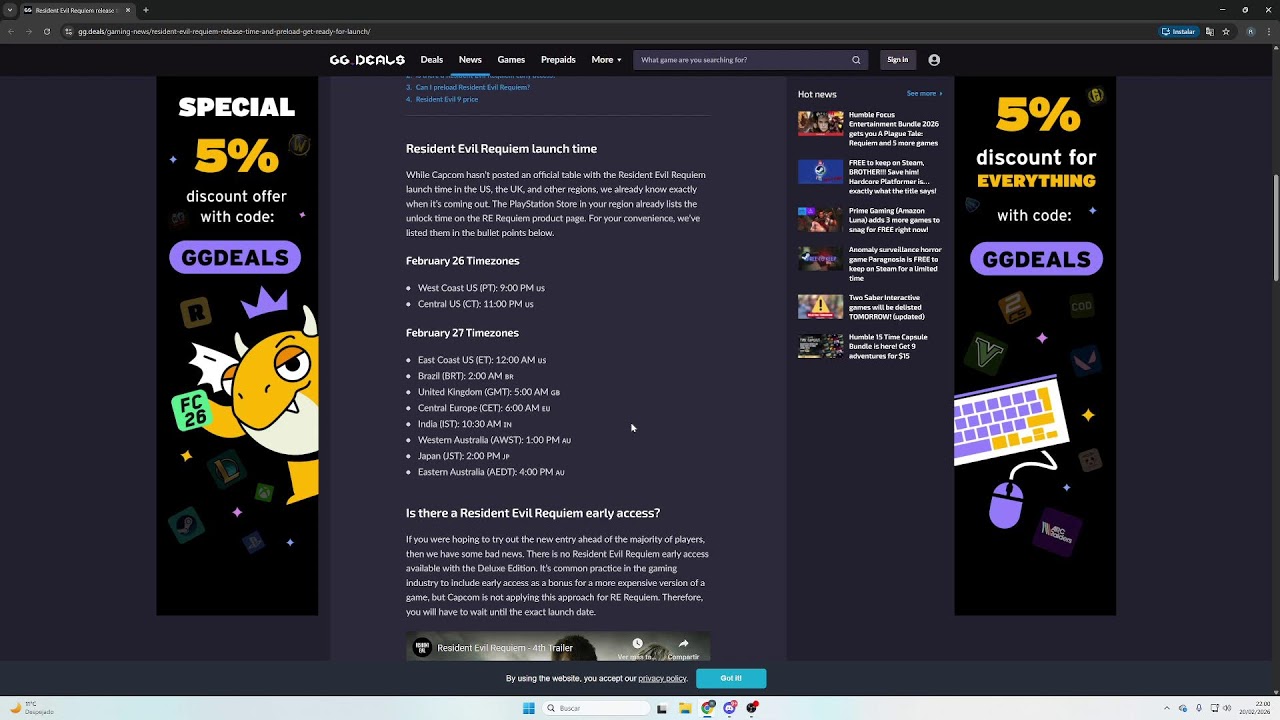Open the Prepaids navigation item
This screenshot has width=1280, height=720.
tap(558, 60)
